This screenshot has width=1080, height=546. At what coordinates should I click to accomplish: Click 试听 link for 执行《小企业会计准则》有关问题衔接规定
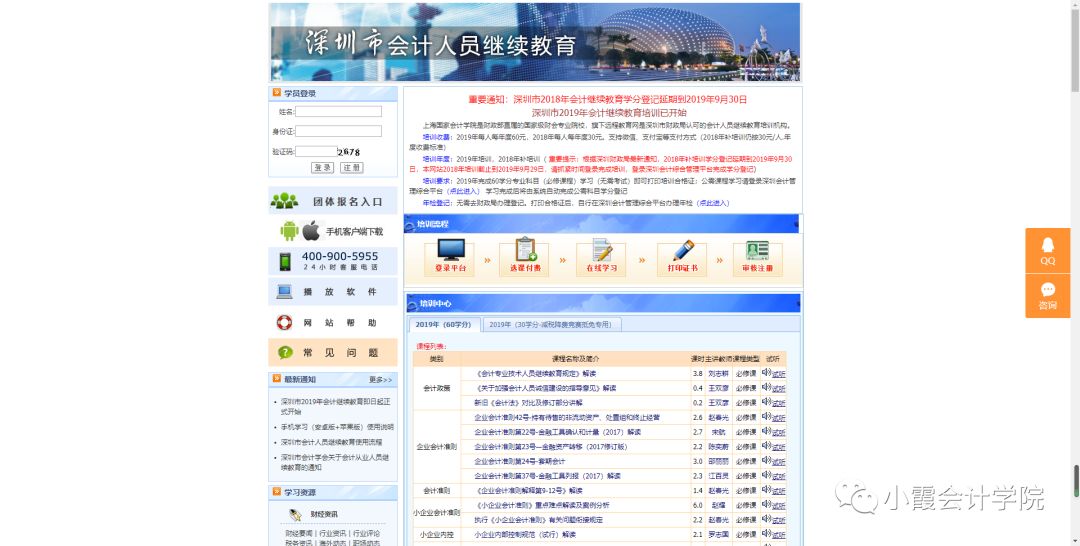(779, 520)
